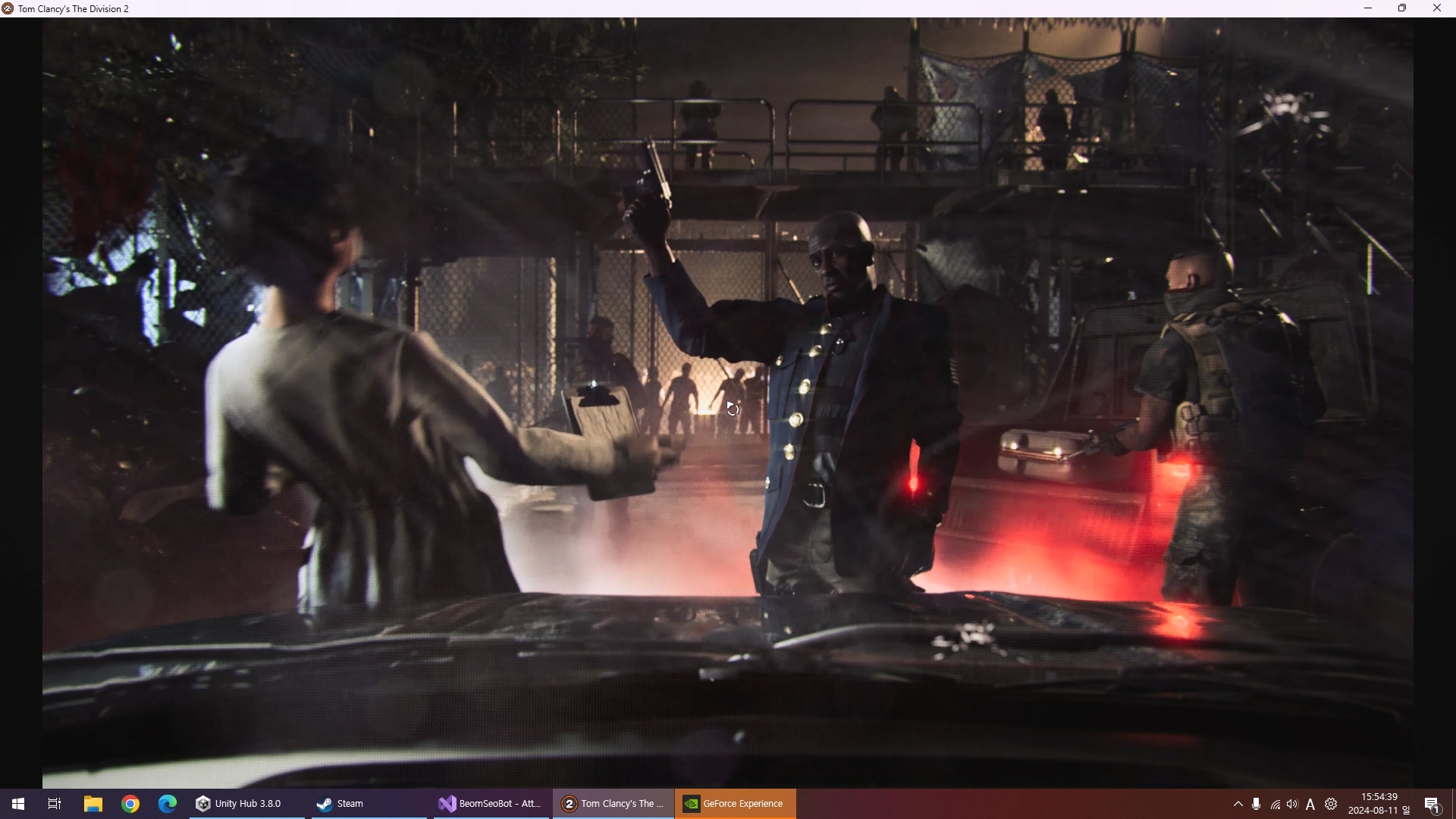Open the Windows Start menu
Image resolution: width=1456 pixels, height=819 pixels.
point(18,804)
